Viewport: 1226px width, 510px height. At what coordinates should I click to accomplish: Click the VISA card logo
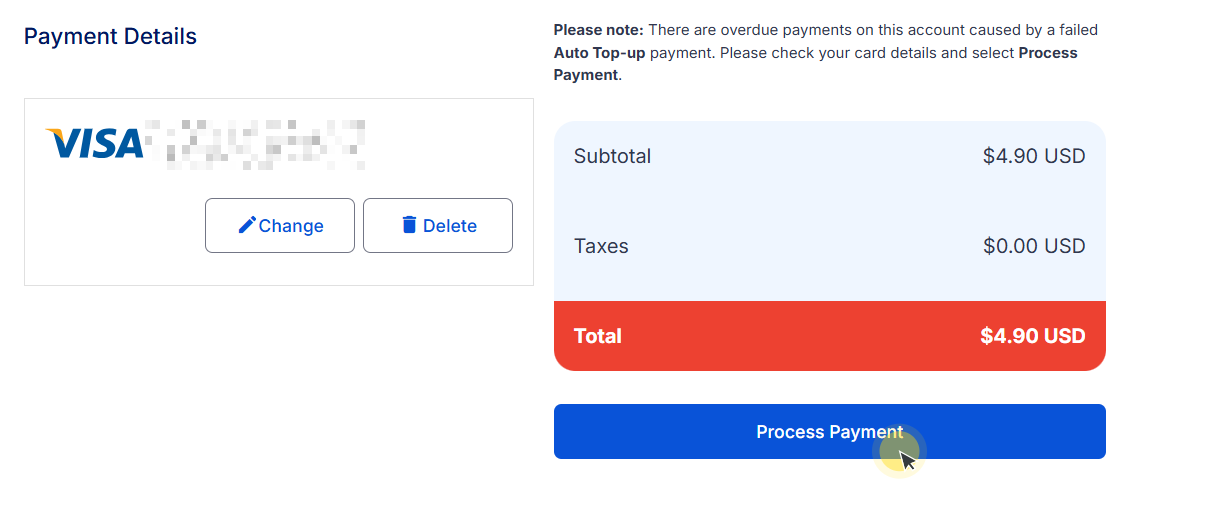95,144
